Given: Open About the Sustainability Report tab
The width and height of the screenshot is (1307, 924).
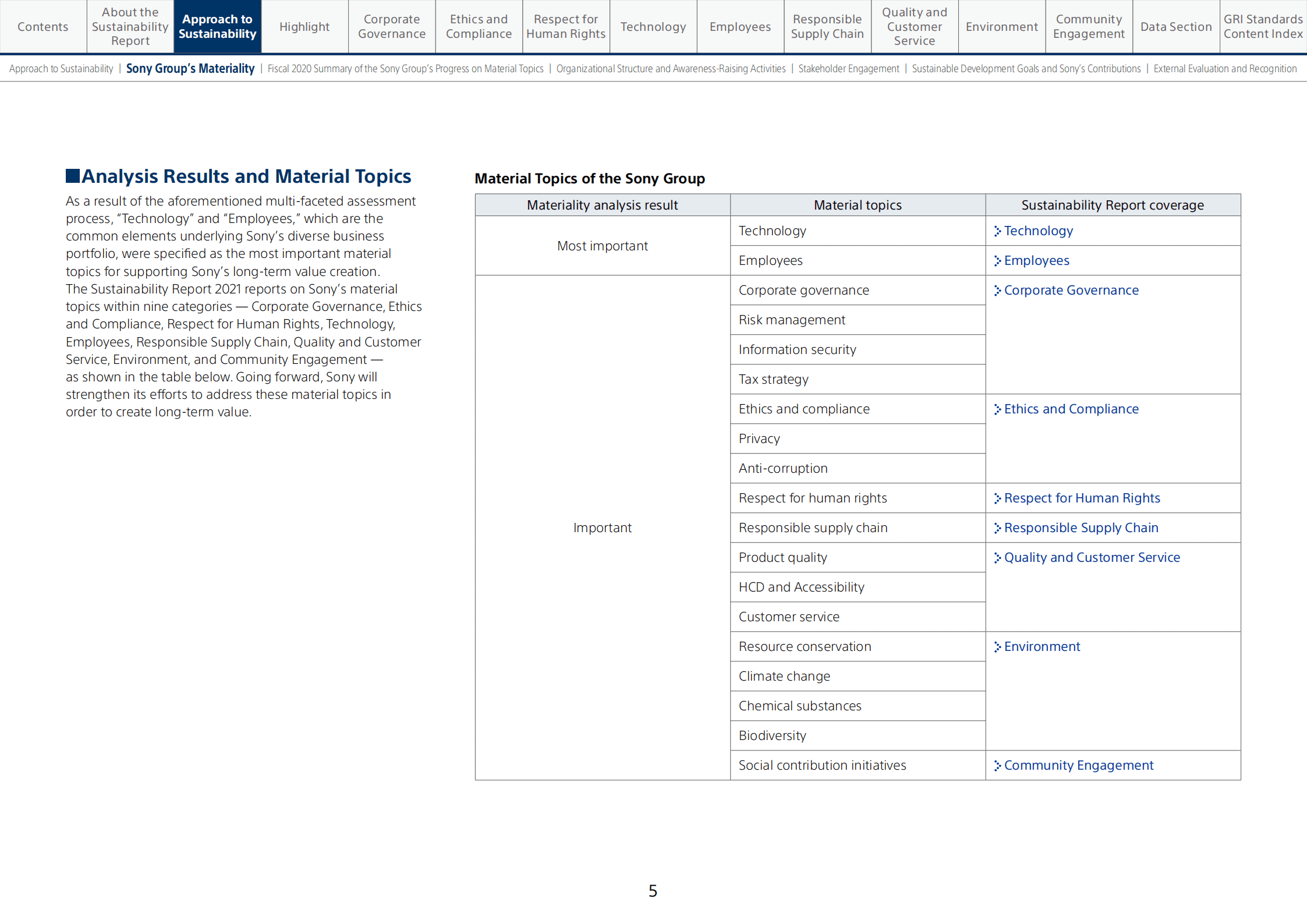Looking at the screenshot, I should 130,27.
